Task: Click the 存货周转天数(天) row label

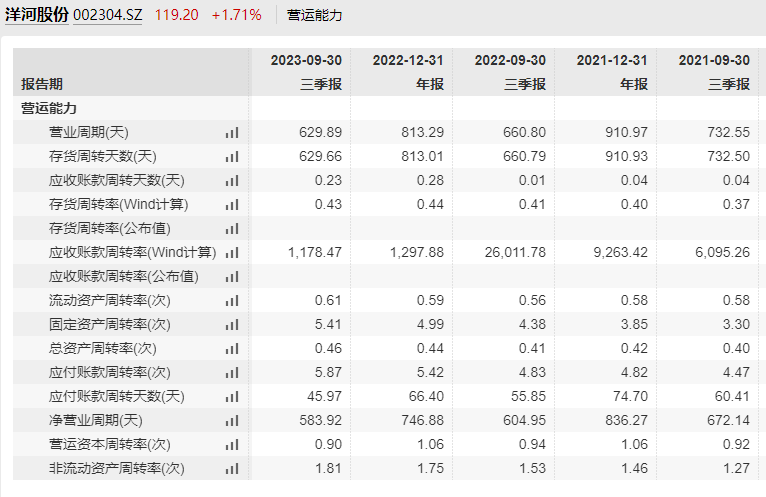Action: point(103,156)
